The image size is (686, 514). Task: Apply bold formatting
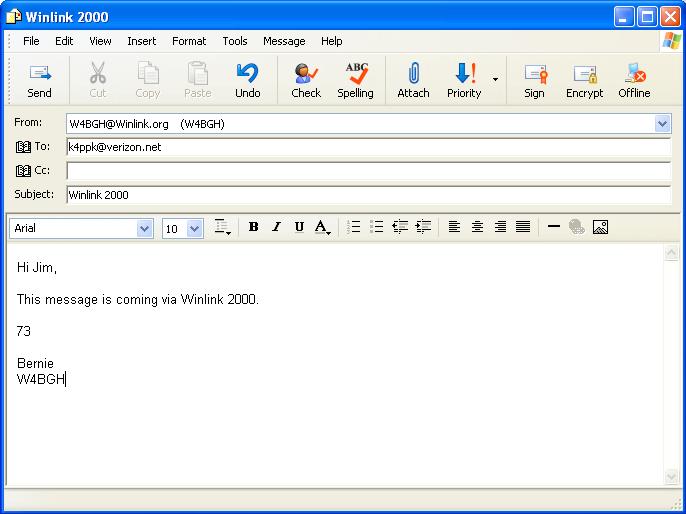253,227
